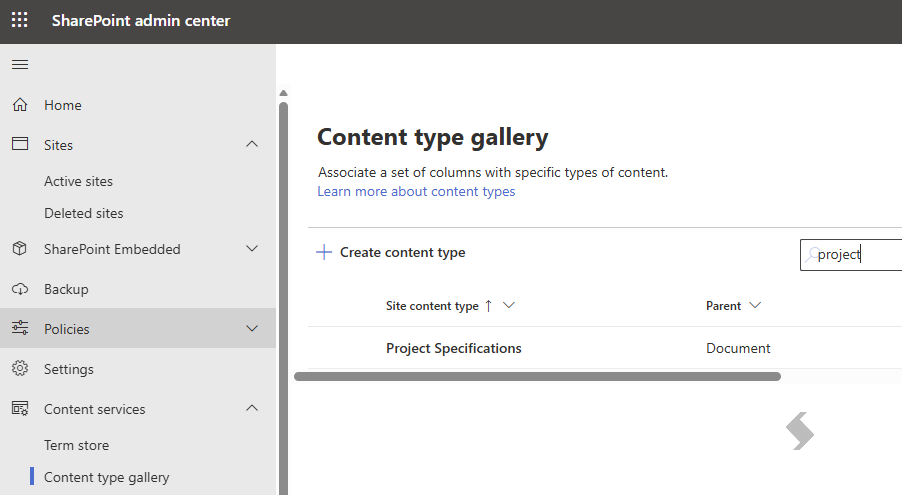Open the Site content type column dropdown

tap(509, 305)
